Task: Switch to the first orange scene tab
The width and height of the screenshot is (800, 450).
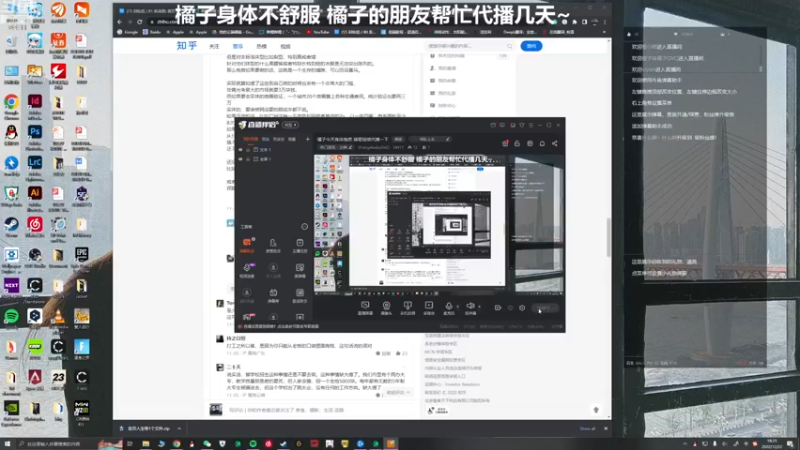Action: pyautogui.click(x=250, y=139)
